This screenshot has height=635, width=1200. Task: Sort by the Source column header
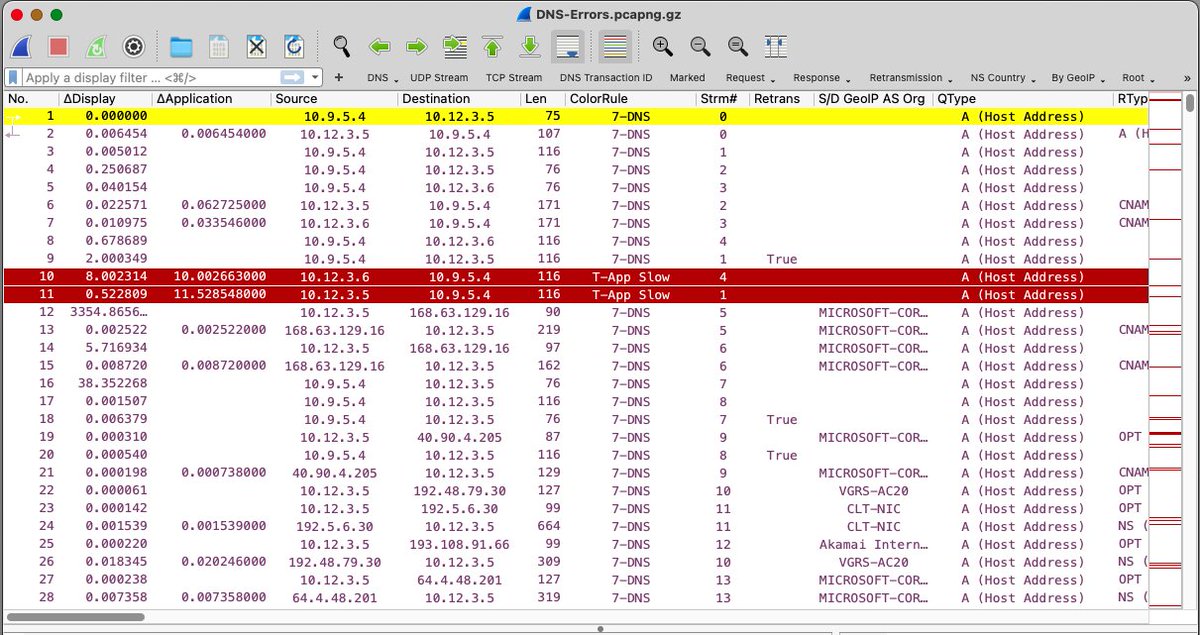334,99
